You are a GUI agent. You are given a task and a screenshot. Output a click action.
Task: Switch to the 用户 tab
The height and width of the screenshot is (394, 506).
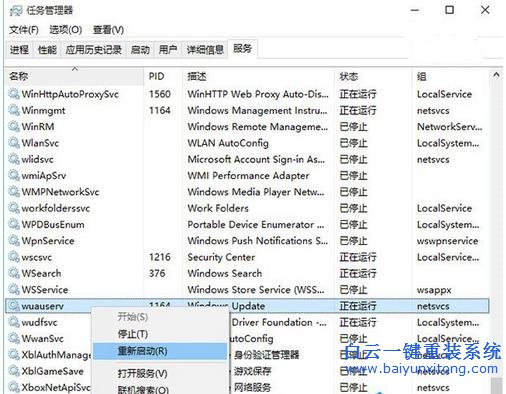point(168,50)
